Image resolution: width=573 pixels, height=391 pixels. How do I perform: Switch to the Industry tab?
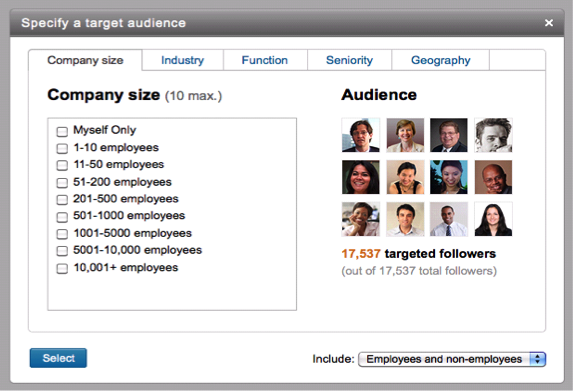tap(183, 60)
